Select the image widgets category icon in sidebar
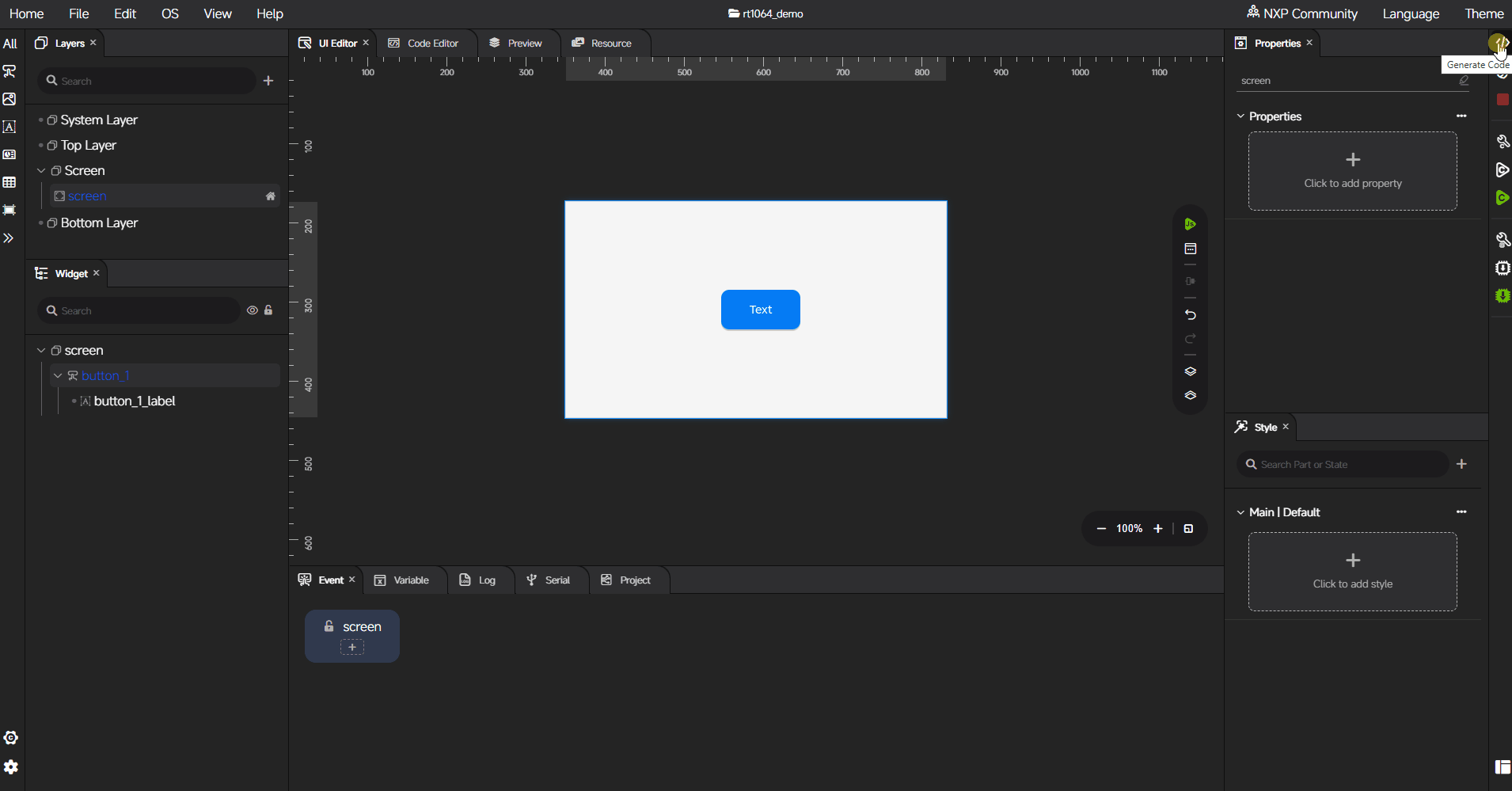The height and width of the screenshot is (791, 1512). click(9, 99)
